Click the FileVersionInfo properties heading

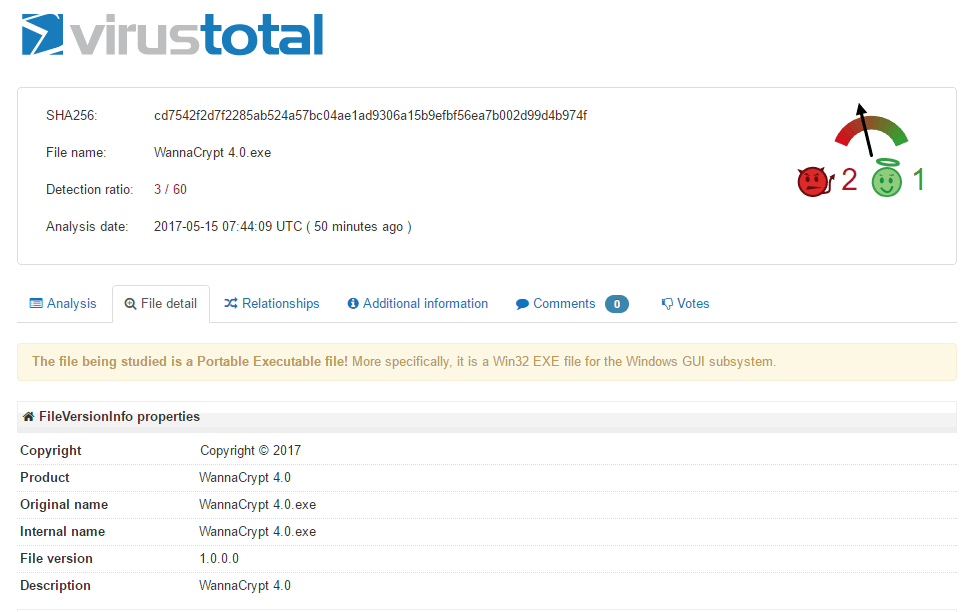[119, 417]
